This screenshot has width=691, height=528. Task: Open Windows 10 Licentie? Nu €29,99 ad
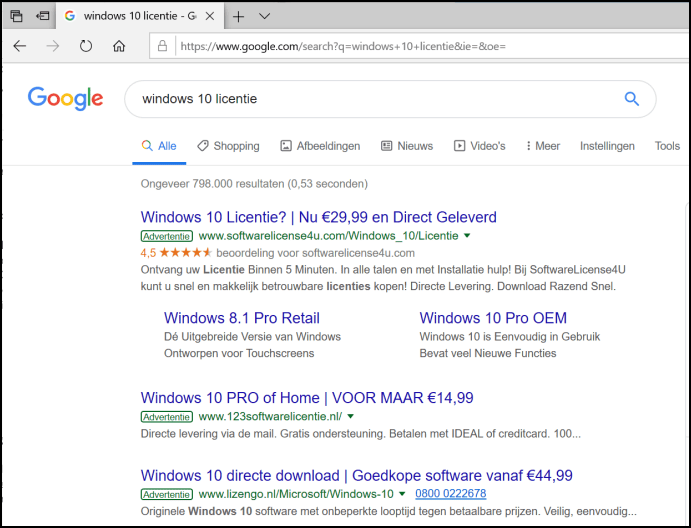(319, 217)
